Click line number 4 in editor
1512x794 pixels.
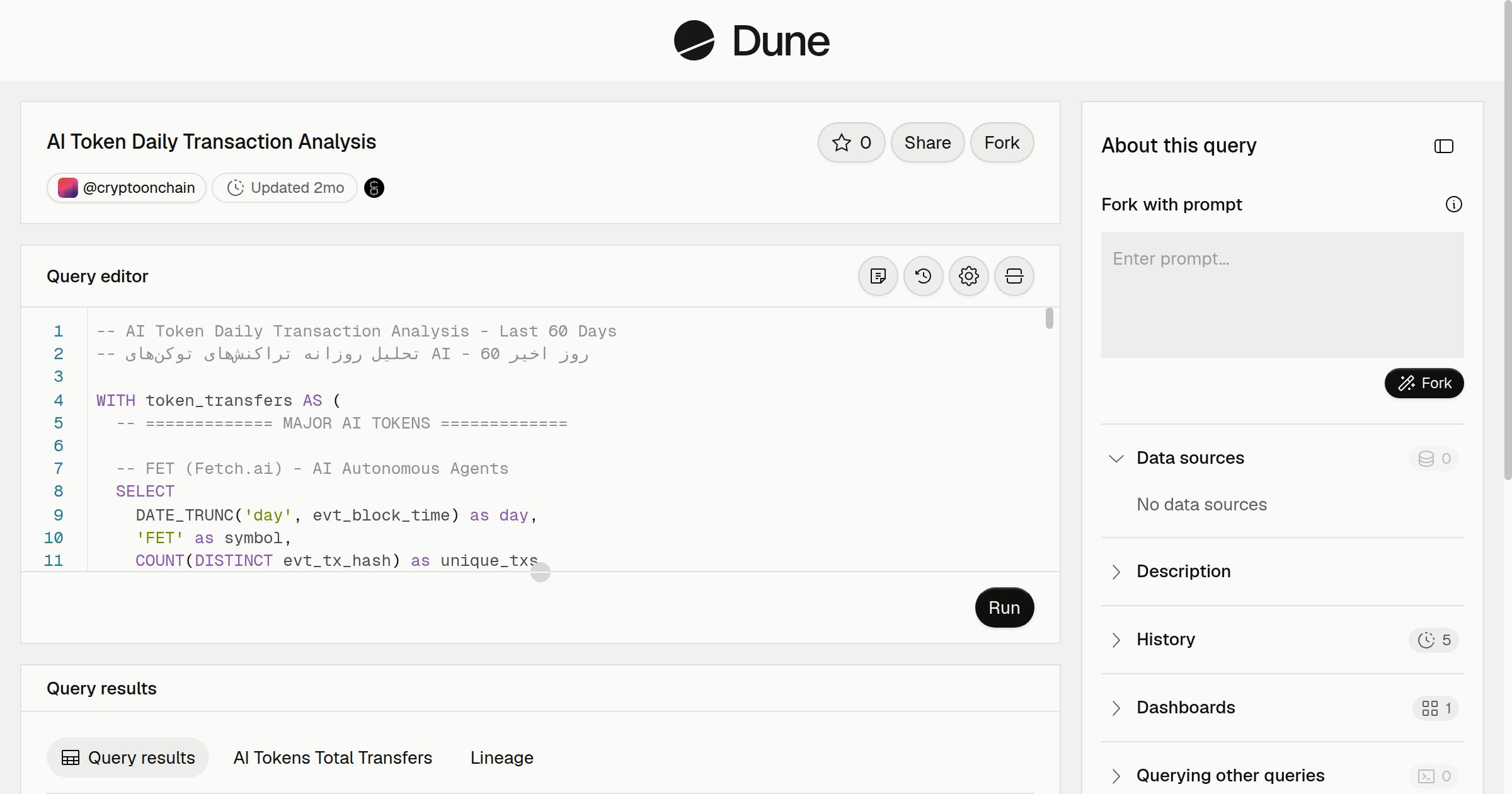[x=59, y=400]
